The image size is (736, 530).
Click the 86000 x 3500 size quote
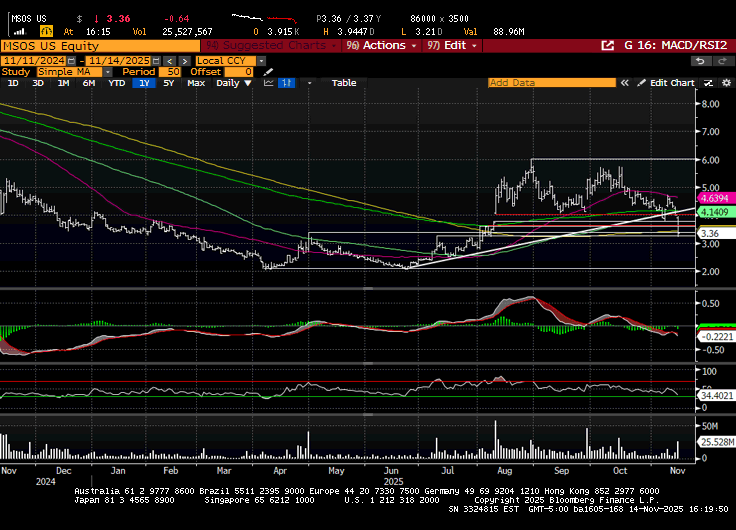click(439, 19)
